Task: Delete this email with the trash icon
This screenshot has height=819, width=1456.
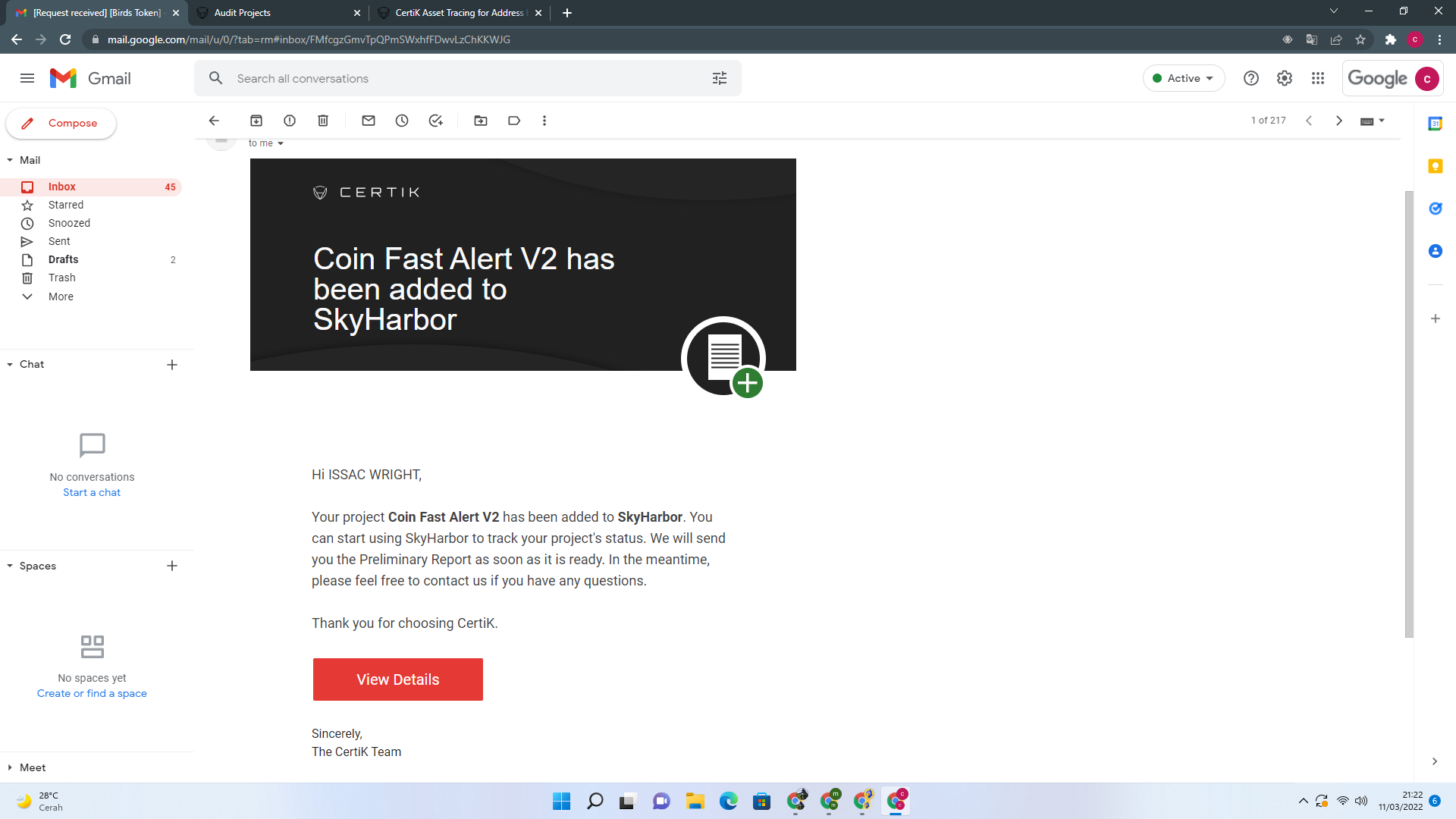Action: (323, 121)
